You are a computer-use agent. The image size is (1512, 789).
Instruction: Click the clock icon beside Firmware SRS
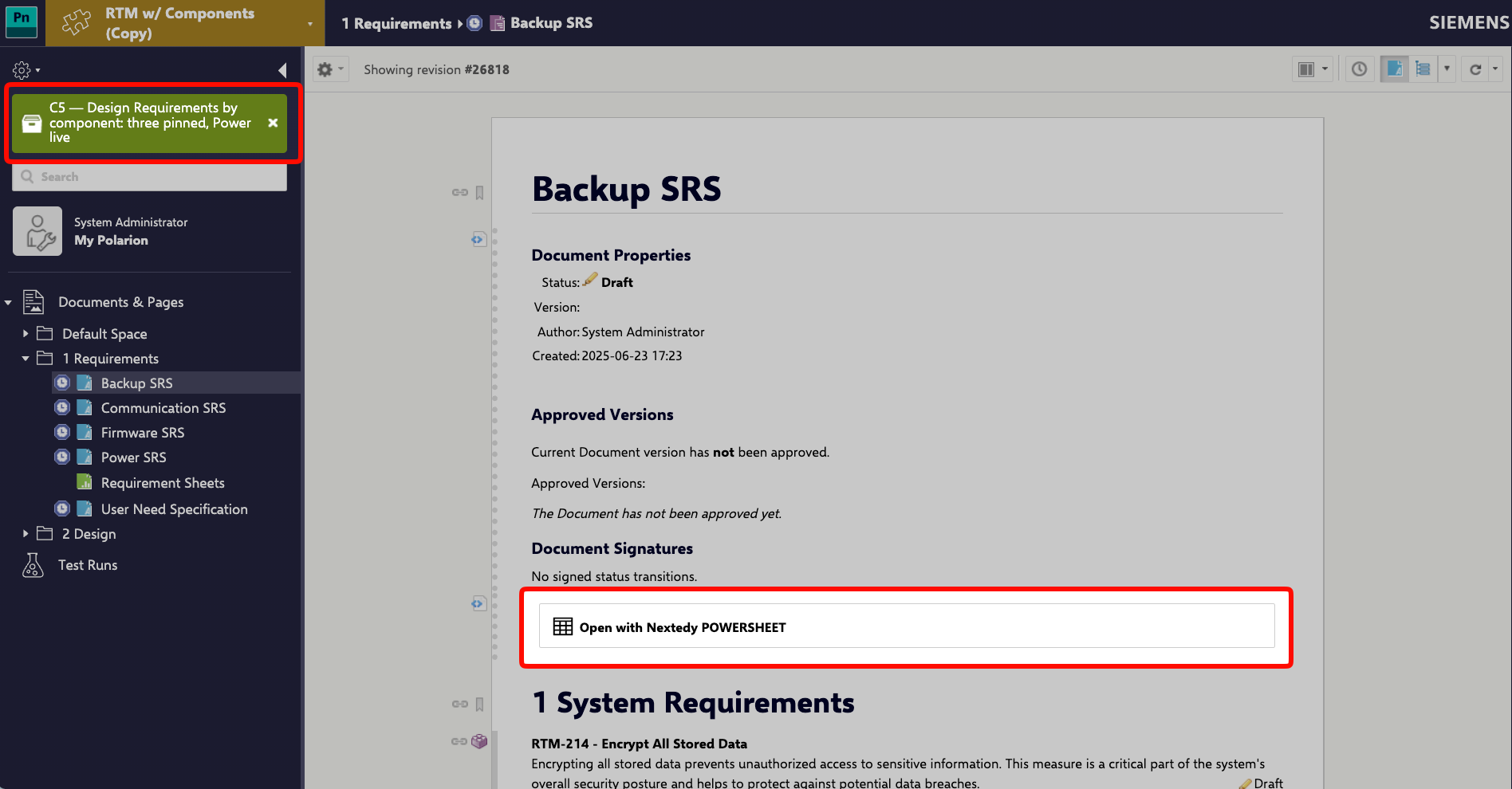(x=62, y=432)
